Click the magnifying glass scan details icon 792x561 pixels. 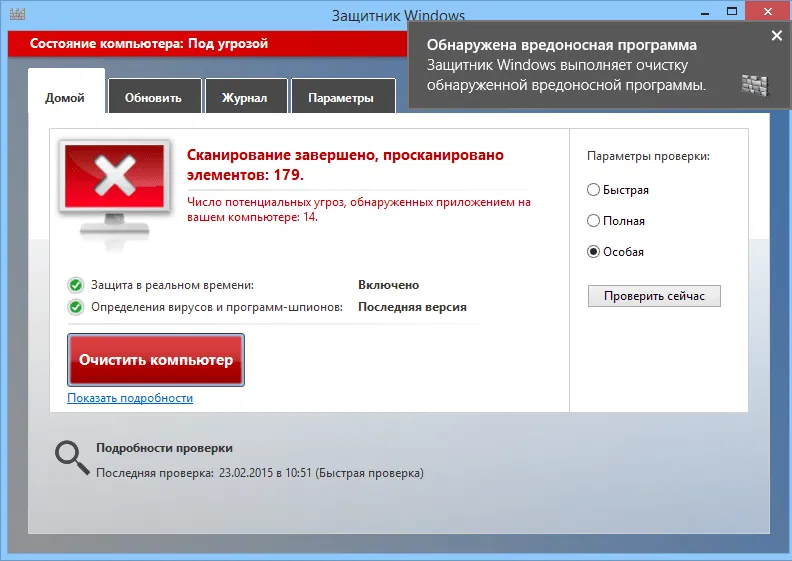pyautogui.click(x=72, y=458)
